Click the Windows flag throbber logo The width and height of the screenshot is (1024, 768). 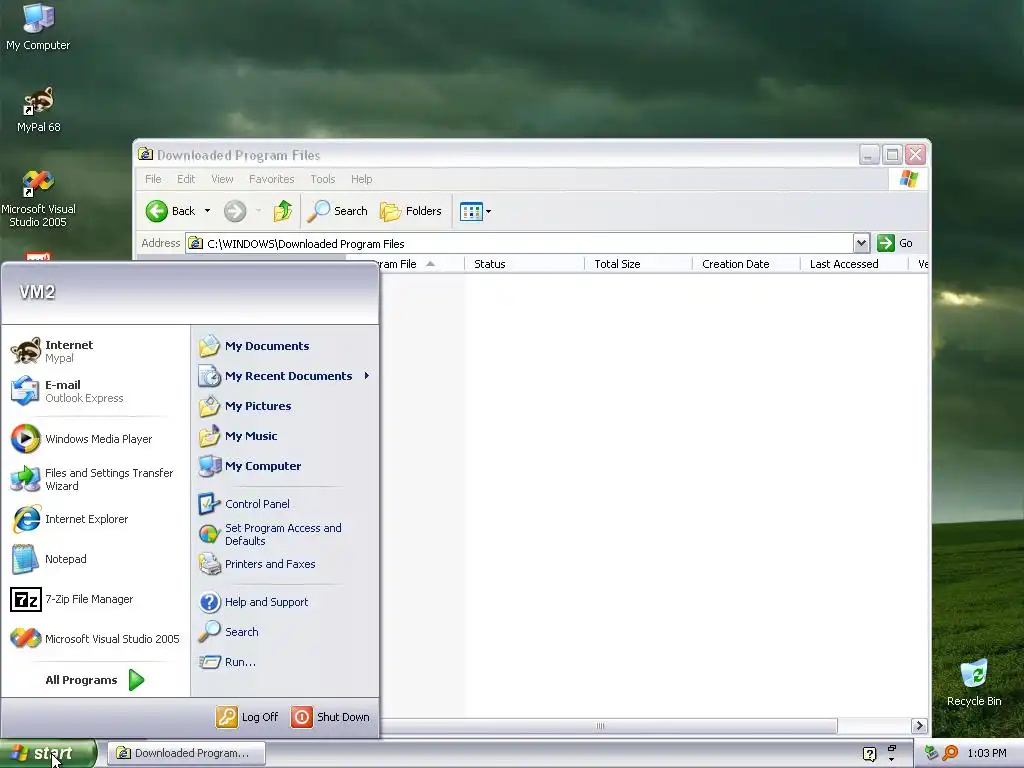pos(908,179)
